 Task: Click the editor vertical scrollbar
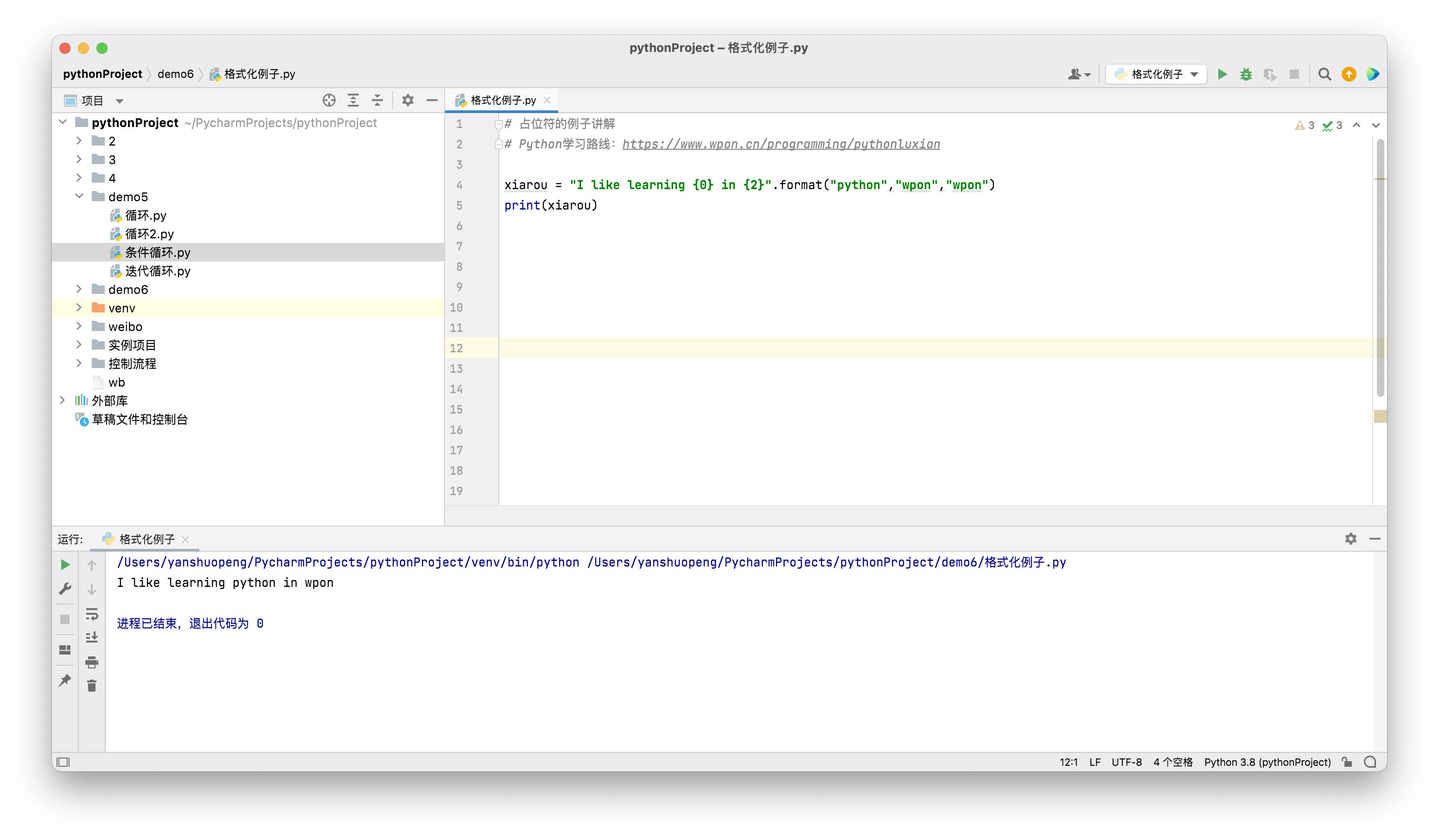click(x=1380, y=268)
